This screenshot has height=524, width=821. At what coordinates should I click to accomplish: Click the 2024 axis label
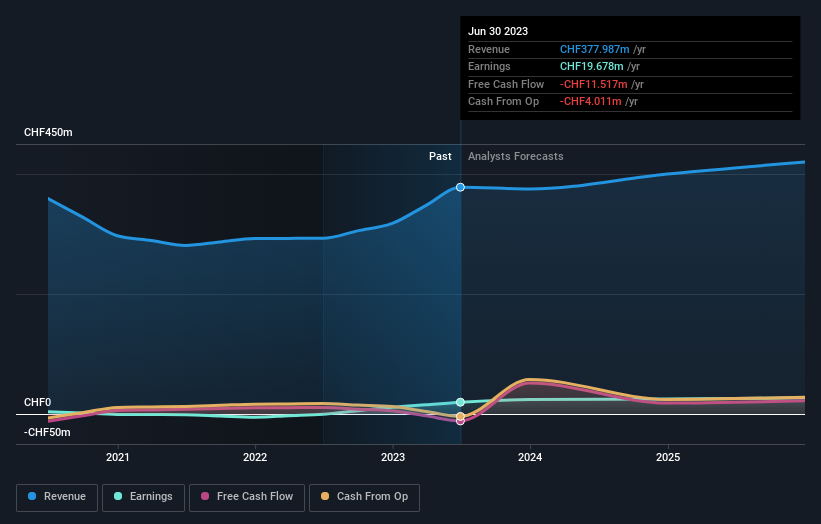coord(530,457)
